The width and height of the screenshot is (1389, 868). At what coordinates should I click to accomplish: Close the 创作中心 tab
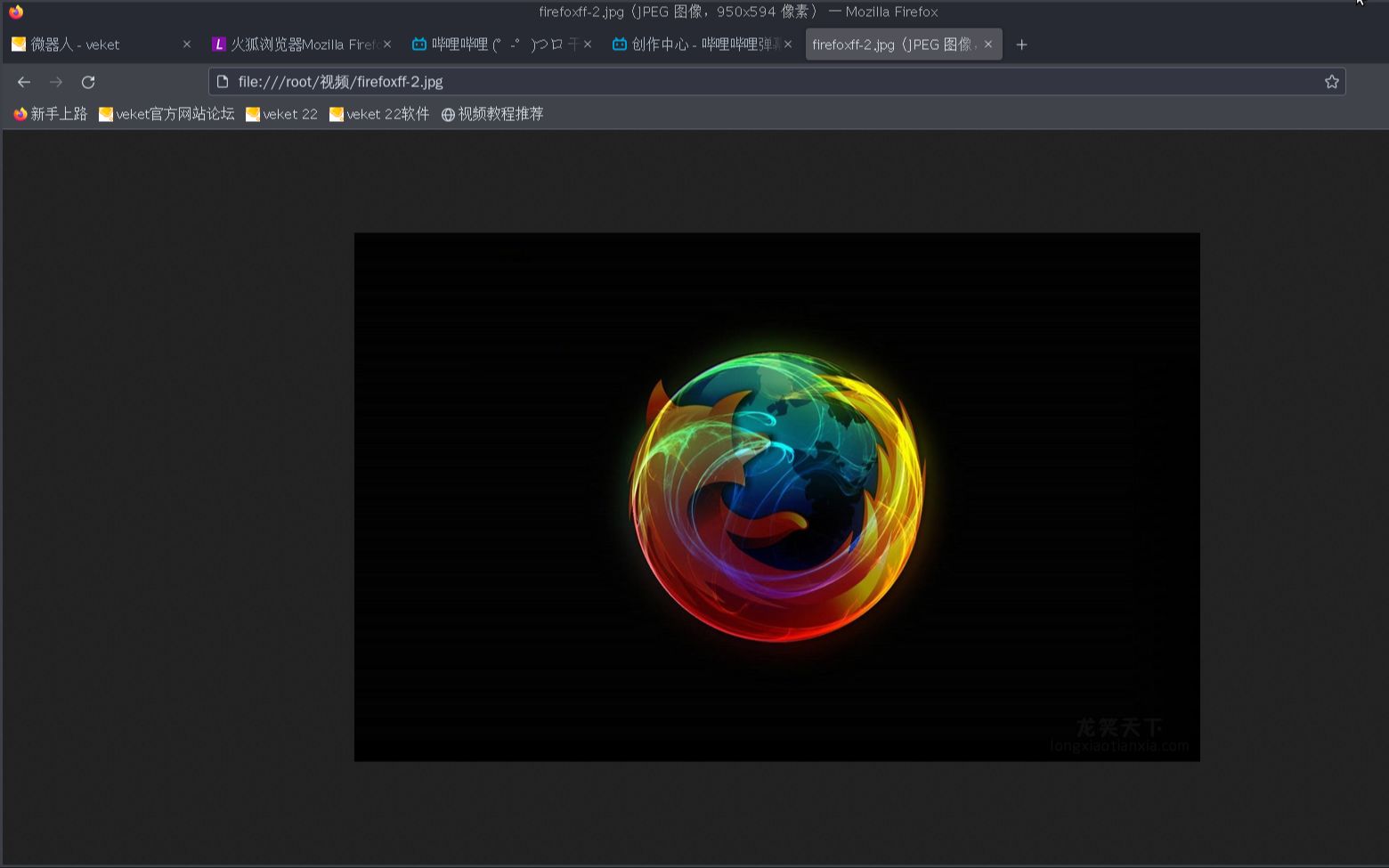[787, 45]
